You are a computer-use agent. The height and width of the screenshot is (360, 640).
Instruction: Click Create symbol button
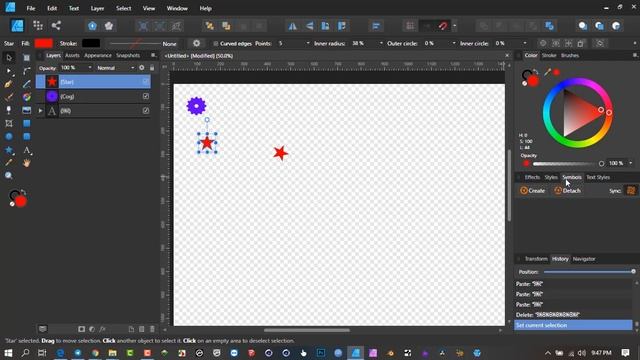[533, 191]
